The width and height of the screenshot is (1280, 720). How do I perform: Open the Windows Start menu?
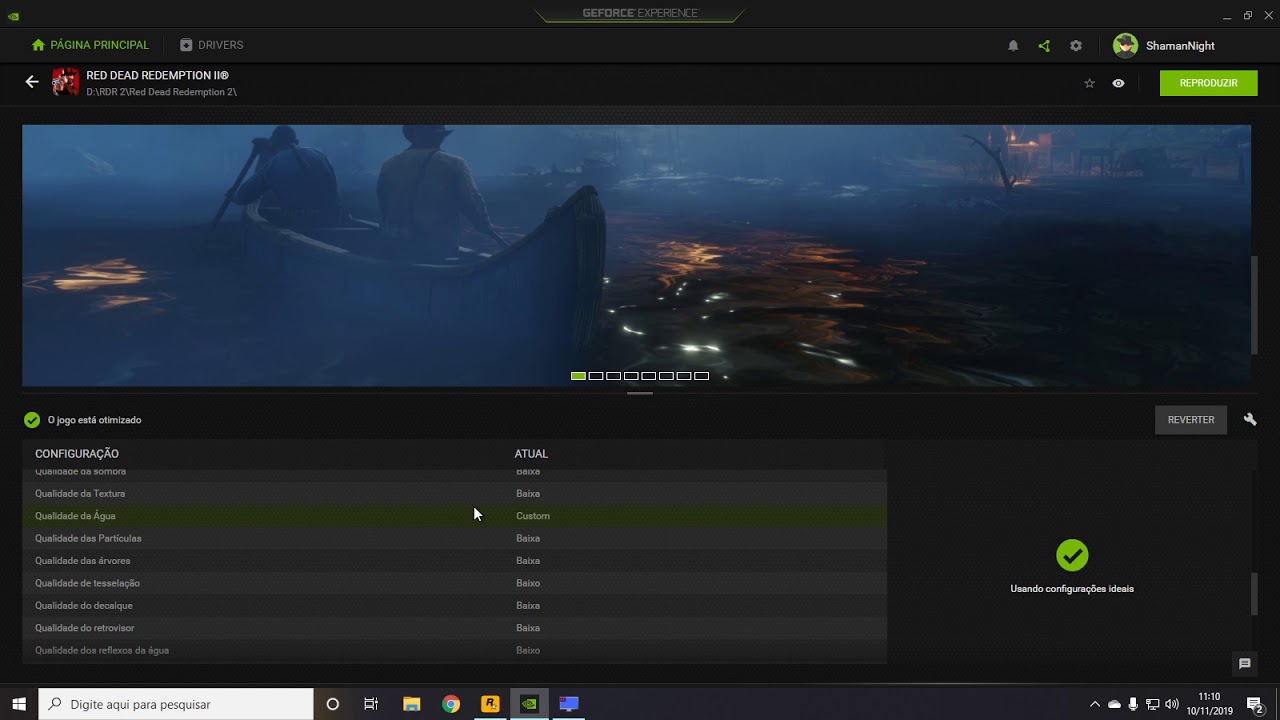[19, 704]
